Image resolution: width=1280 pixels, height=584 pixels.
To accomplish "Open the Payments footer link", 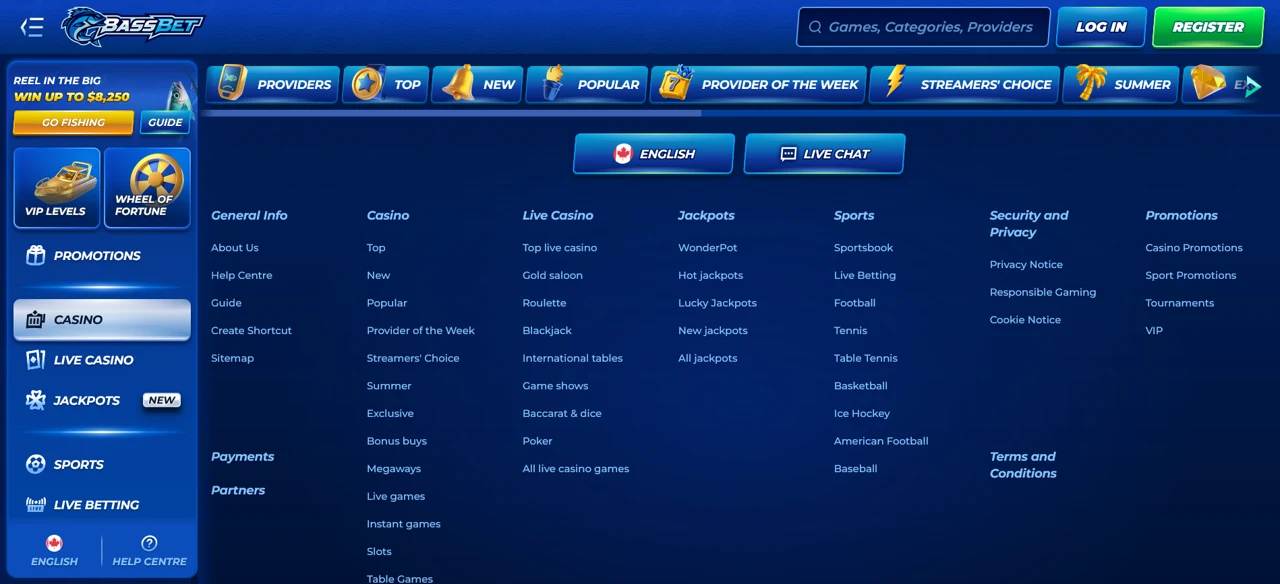I will 242,456.
